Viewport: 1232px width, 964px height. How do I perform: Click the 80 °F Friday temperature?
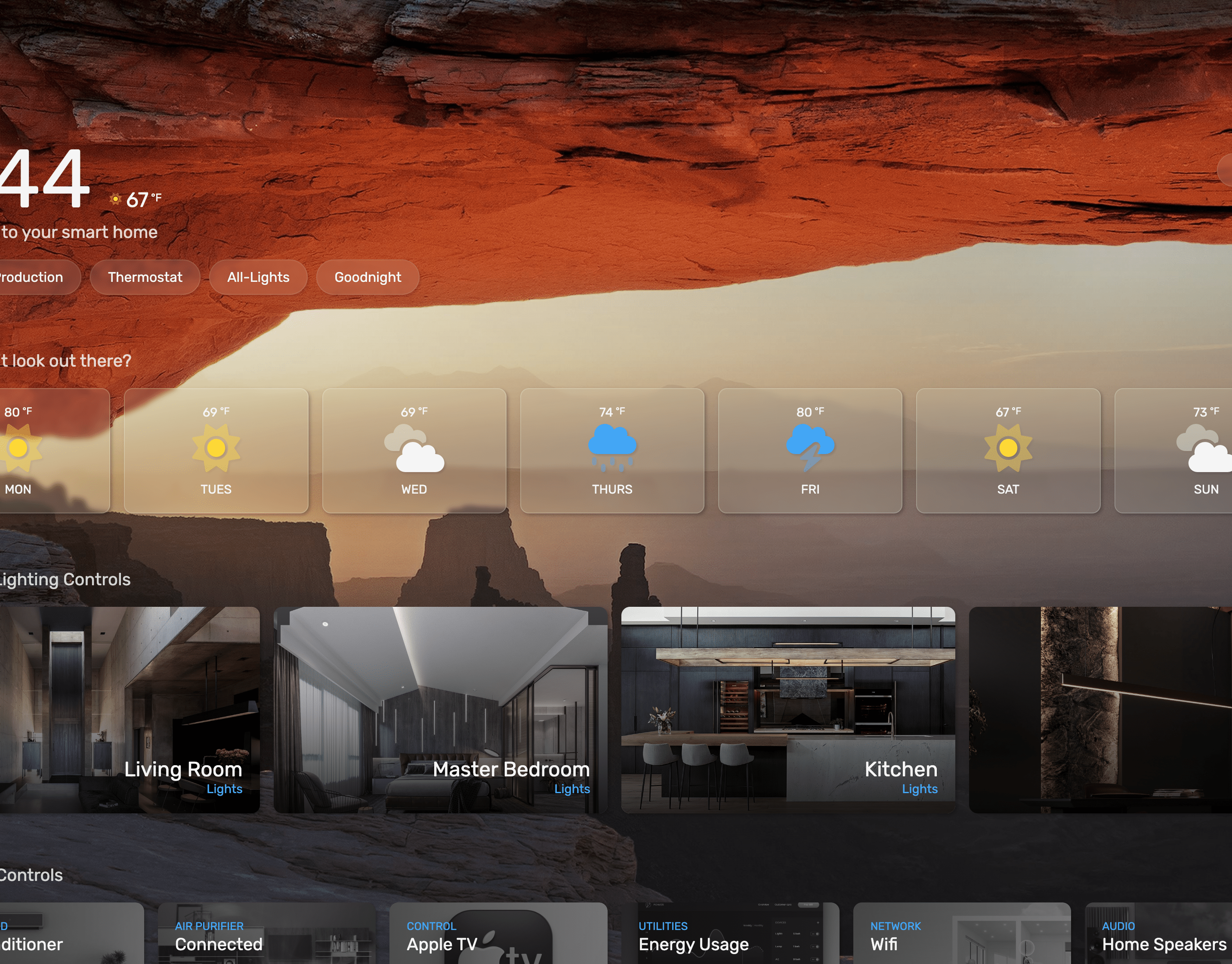click(x=810, y=412)
